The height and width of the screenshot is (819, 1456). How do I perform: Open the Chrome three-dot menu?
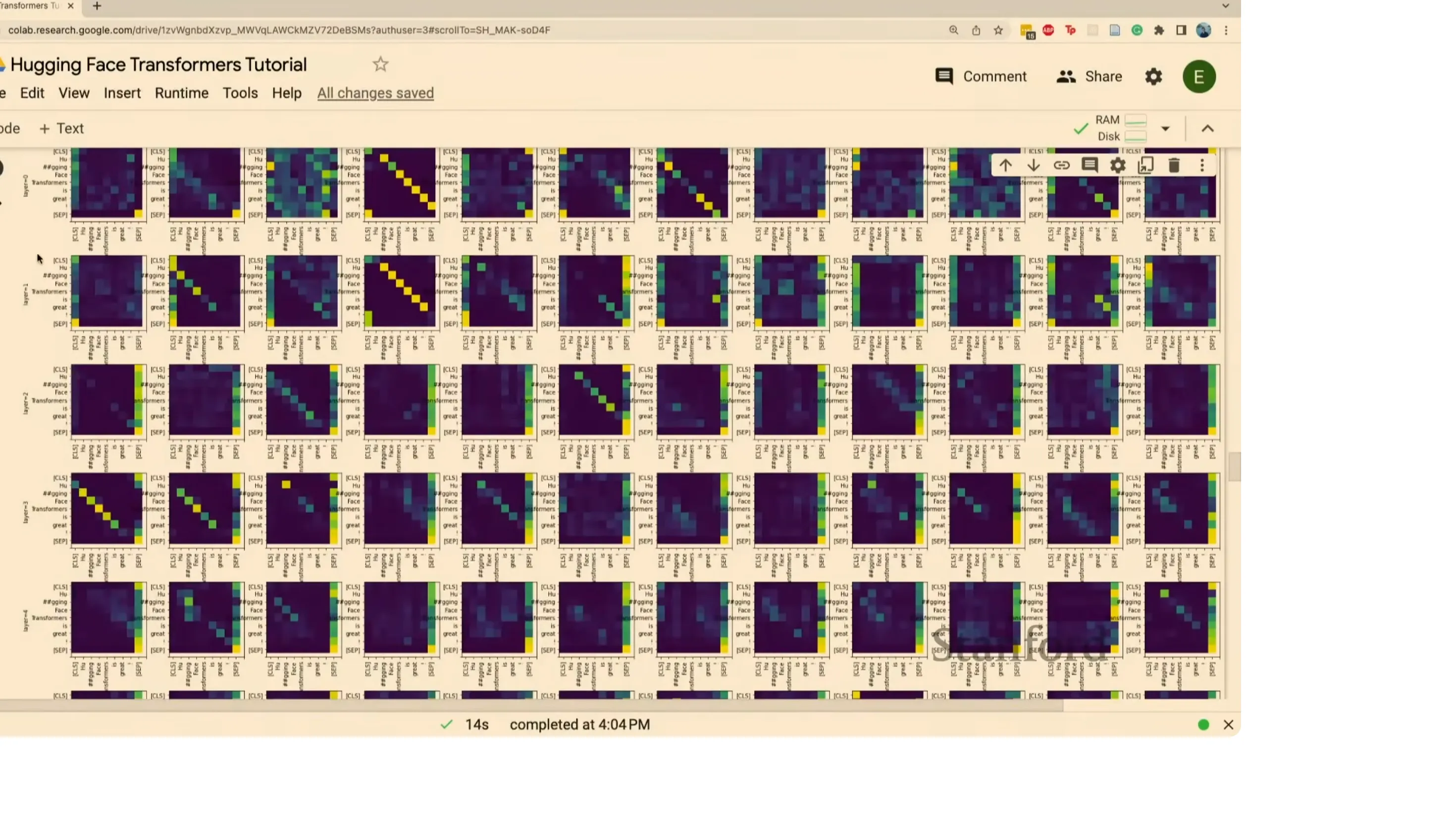tap(1226, 30)
